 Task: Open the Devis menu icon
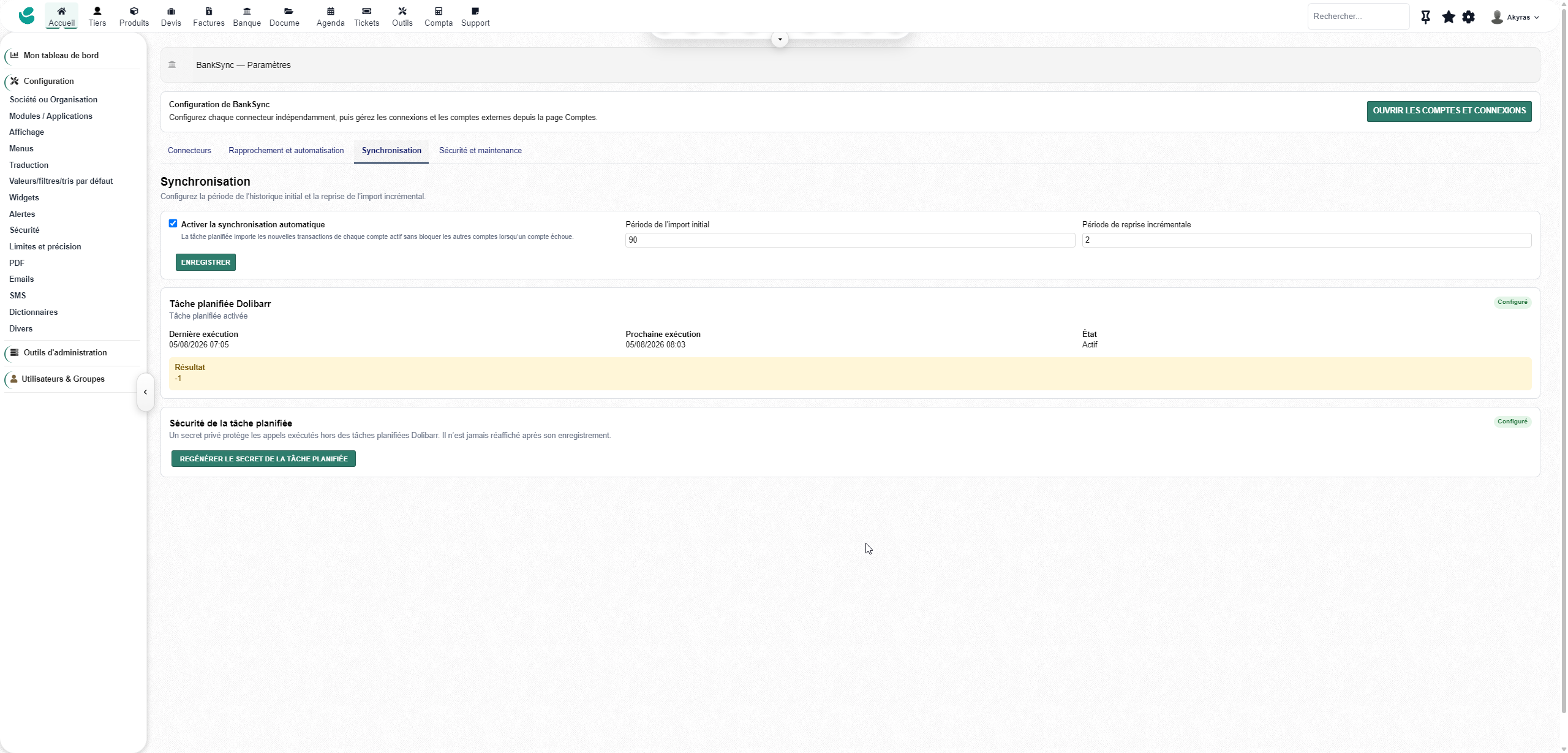click(171, 11)
